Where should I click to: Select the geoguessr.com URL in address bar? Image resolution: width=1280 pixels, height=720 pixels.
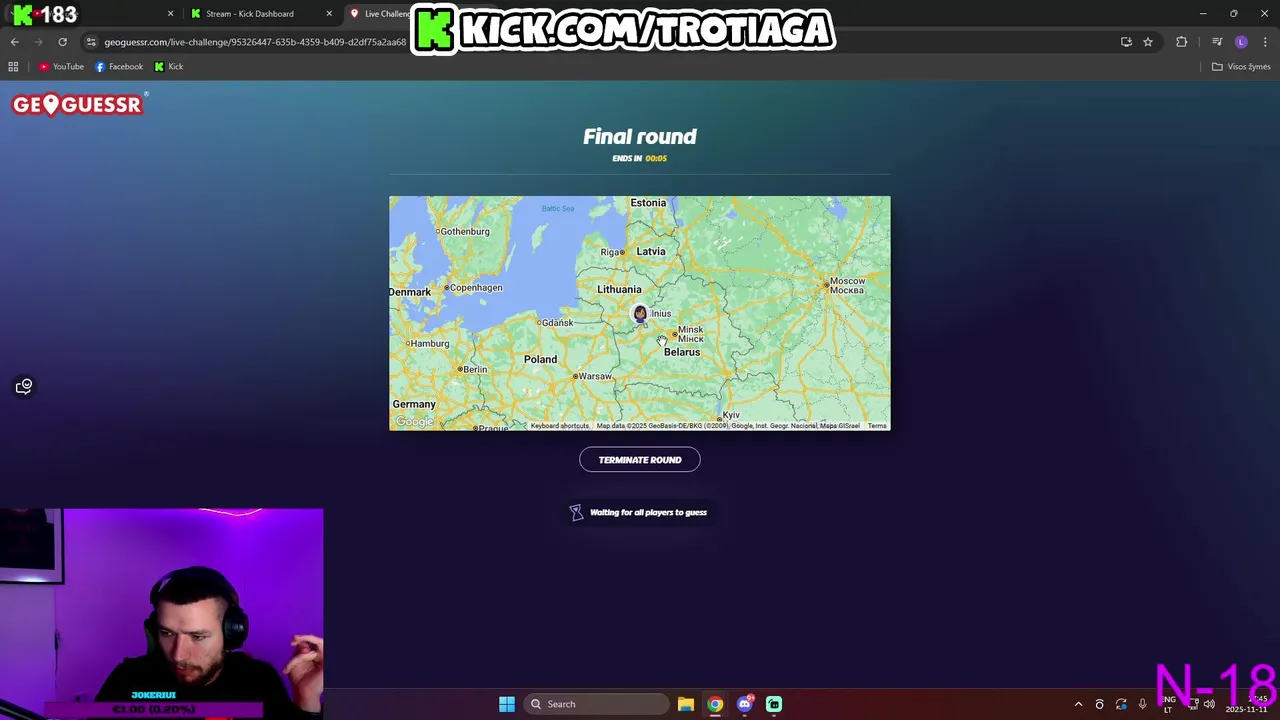point(255,42)
